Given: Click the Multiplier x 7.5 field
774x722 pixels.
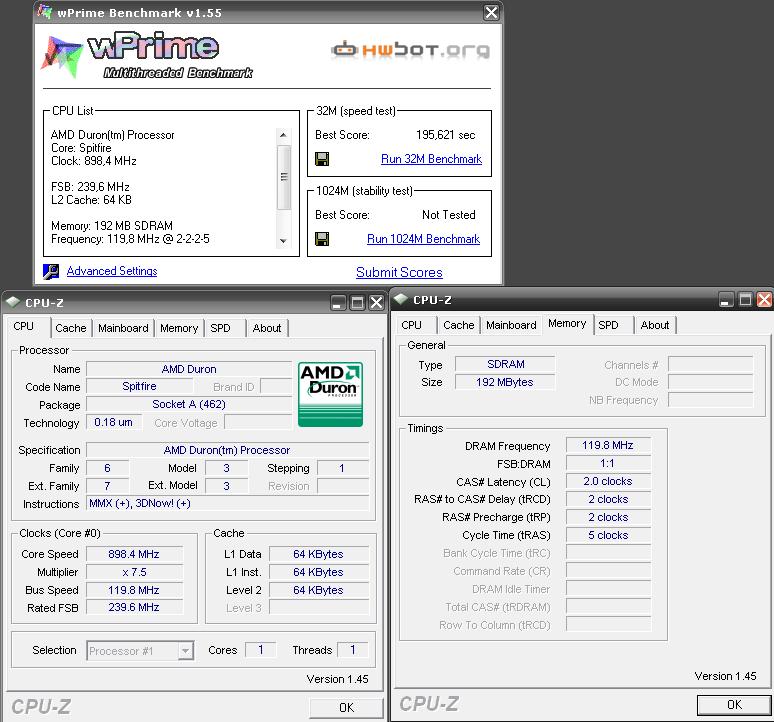Looking at the screenshot, I should click(134, 572).
